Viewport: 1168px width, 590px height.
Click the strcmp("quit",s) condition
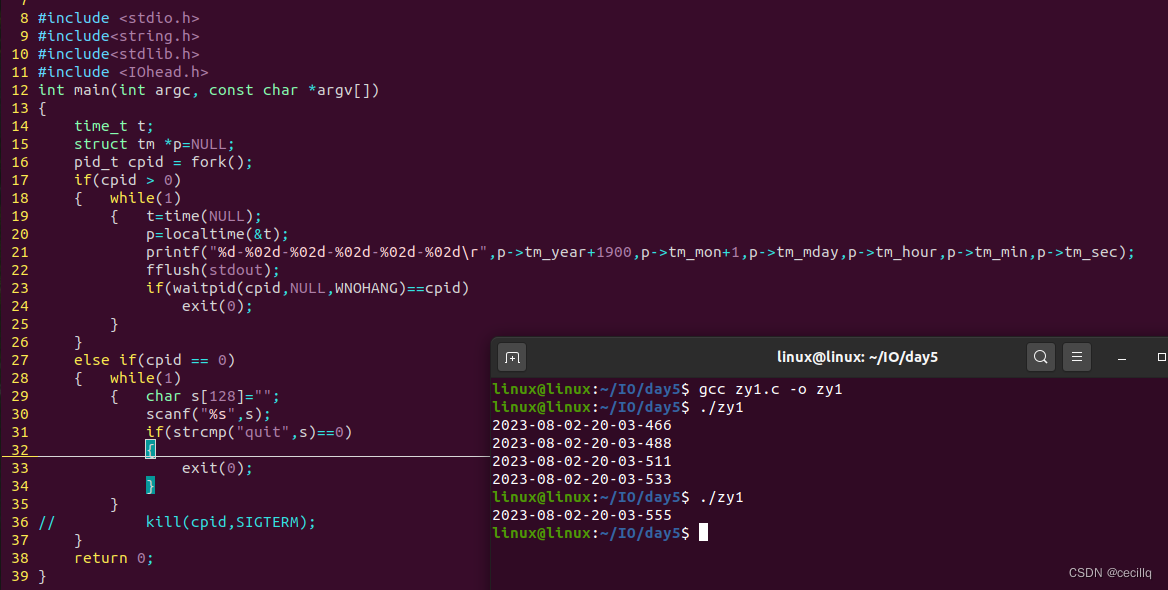click(x=249, y=432)
